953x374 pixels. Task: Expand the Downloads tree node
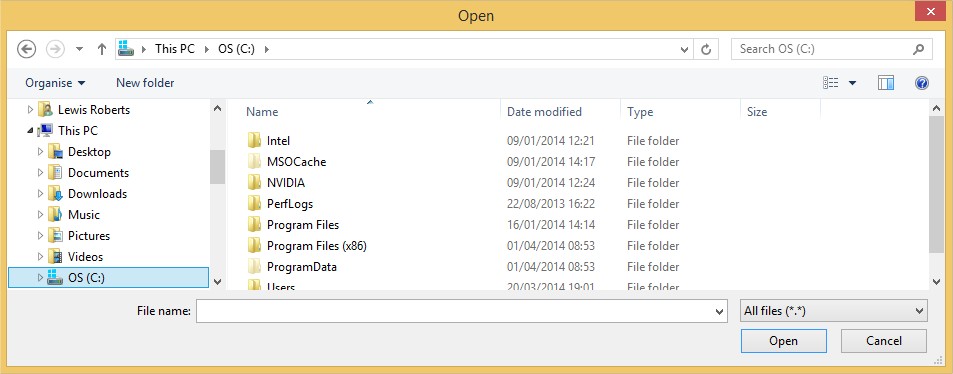(41, 194)
